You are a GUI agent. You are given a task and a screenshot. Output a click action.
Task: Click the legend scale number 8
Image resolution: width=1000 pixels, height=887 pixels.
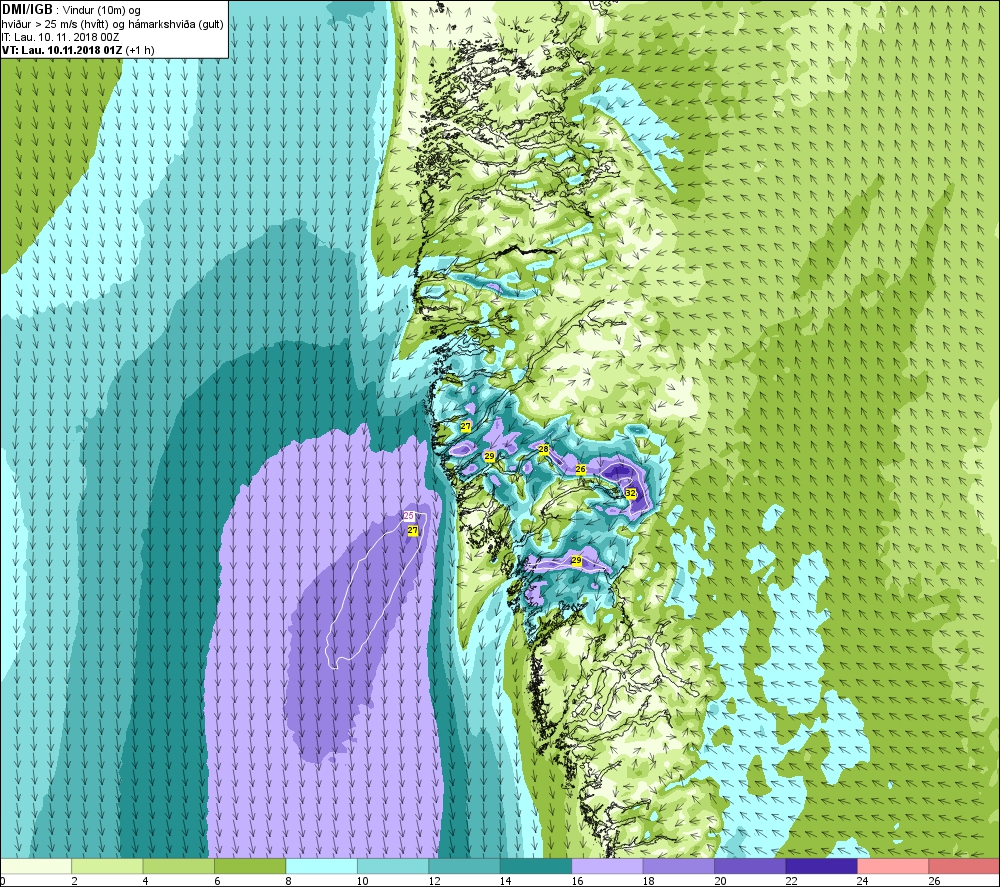[289, 881]
